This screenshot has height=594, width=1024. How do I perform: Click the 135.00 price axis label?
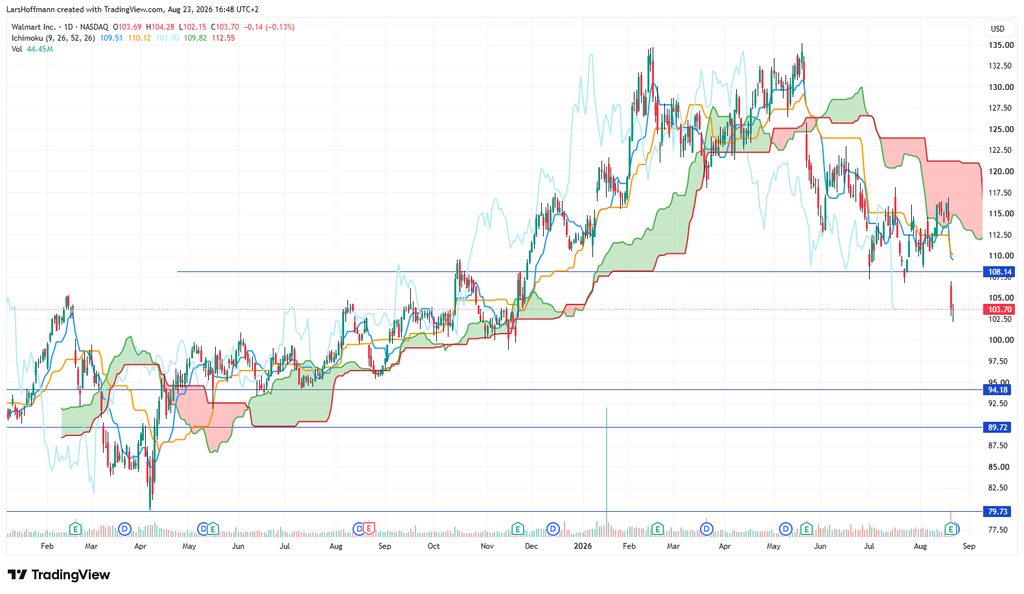[1000, 45]
